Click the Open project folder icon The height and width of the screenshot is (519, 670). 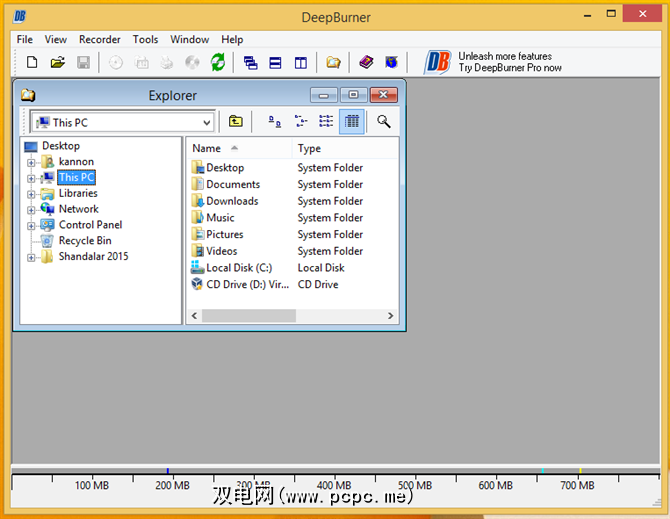click(x=58, y=63)
